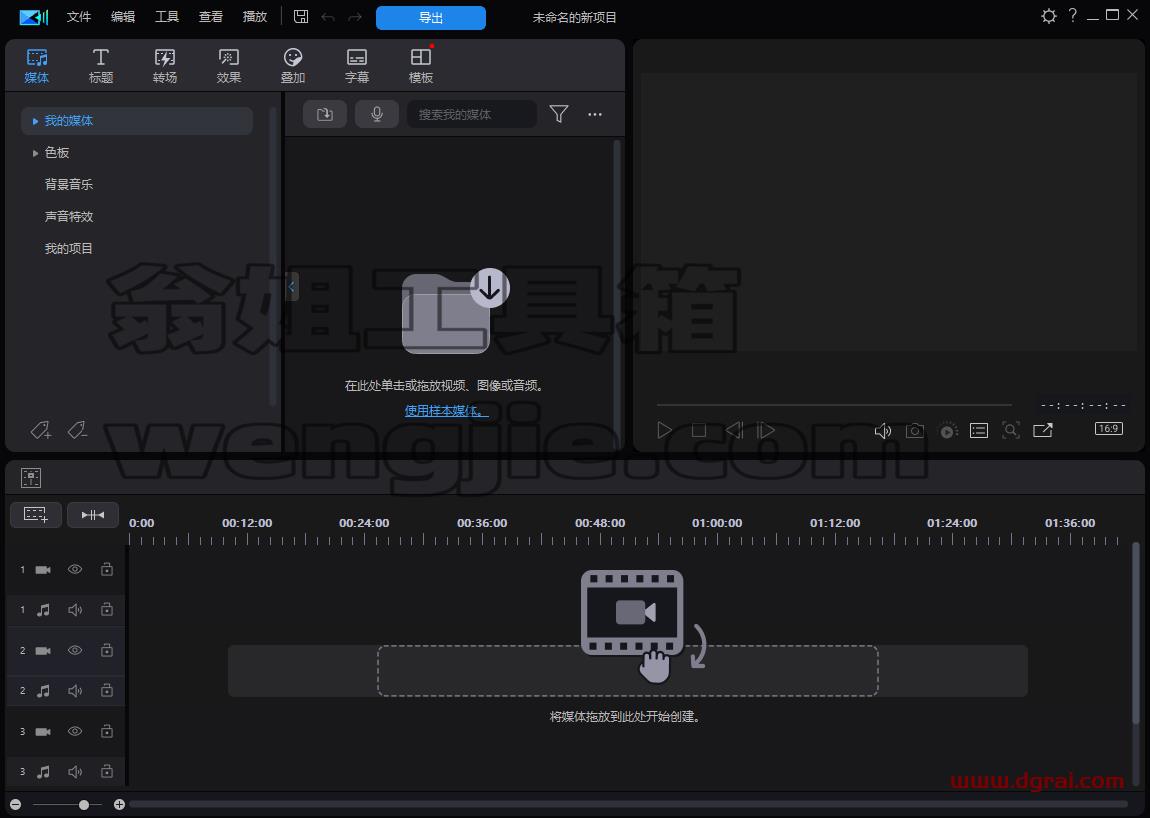Click the preview seek bar

point(834,404)
